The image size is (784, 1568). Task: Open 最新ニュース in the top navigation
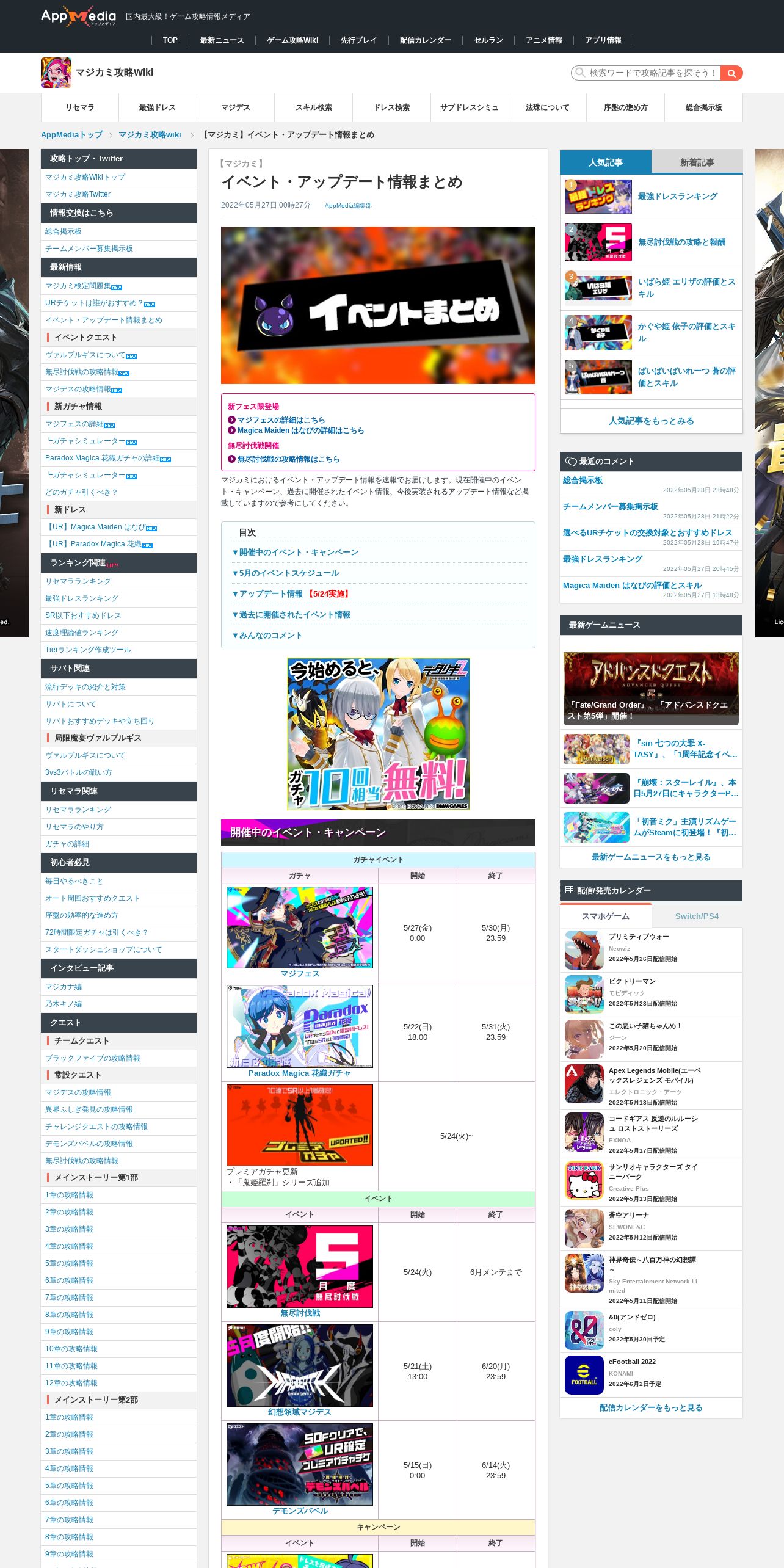pyautogui.click(x=222, y=40)
